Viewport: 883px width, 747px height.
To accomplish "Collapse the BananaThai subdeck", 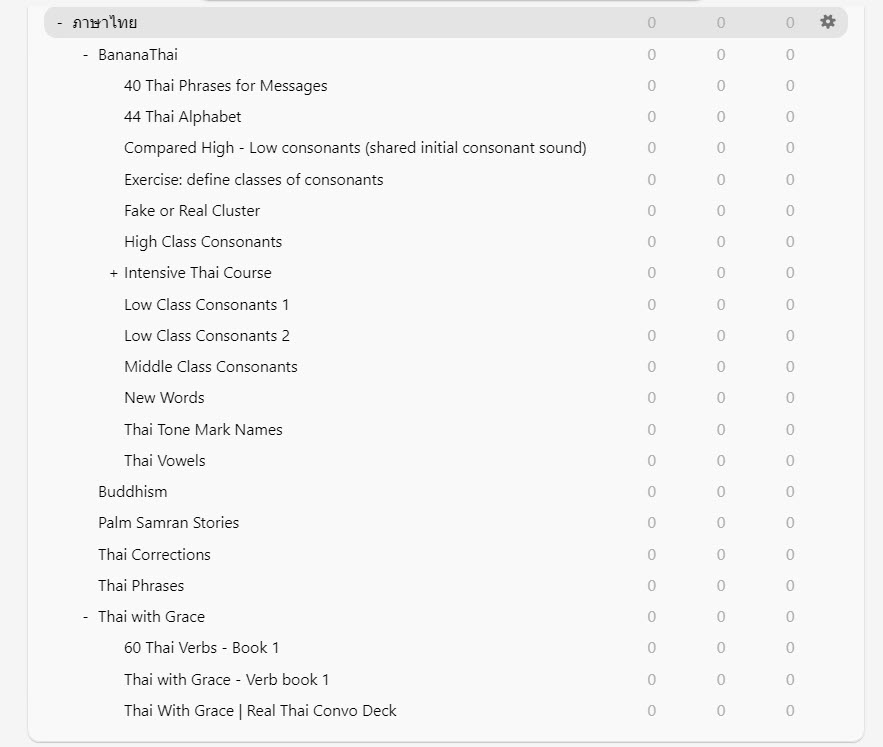I will (86, 55).
